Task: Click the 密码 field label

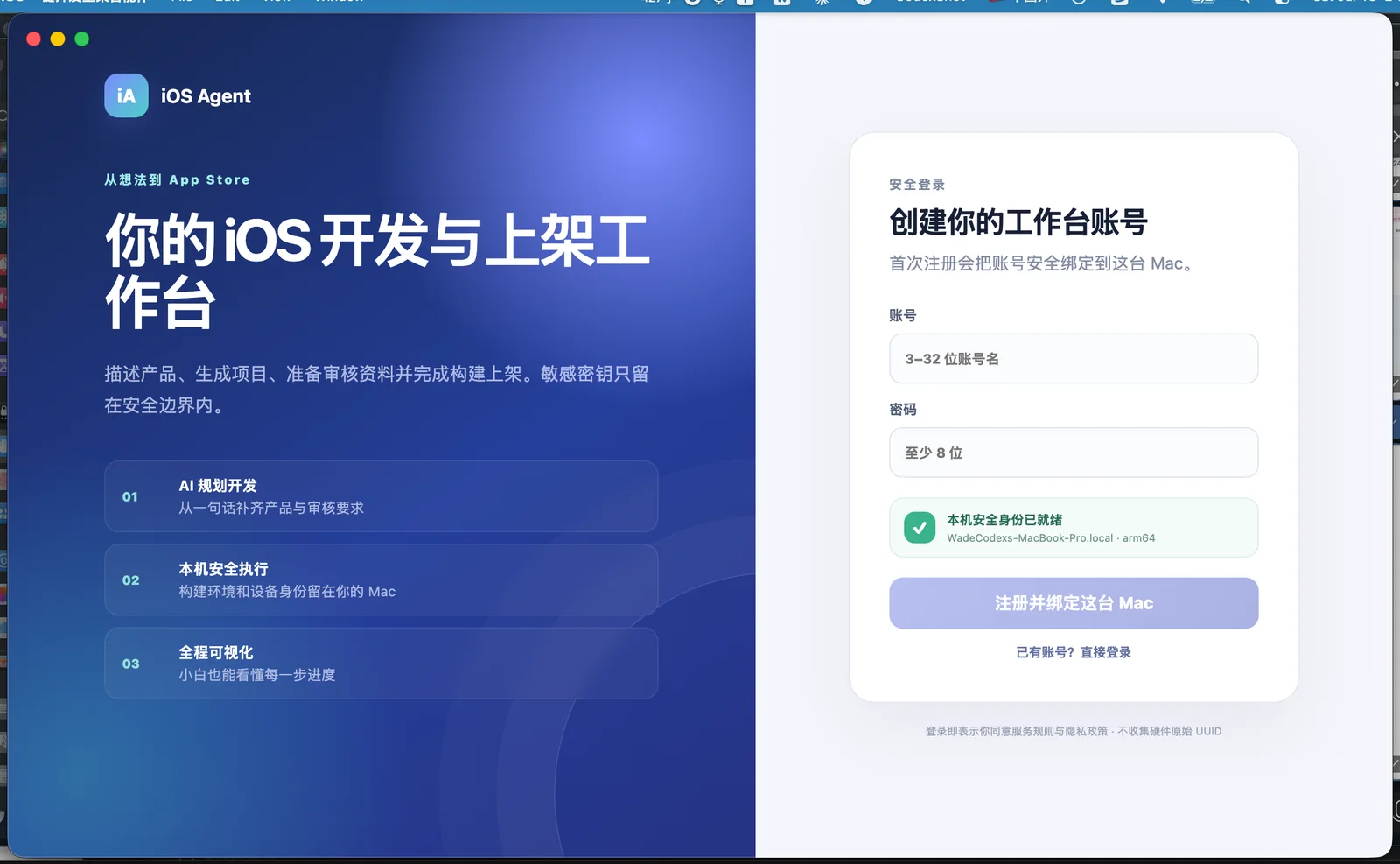Action: [903, 410]
